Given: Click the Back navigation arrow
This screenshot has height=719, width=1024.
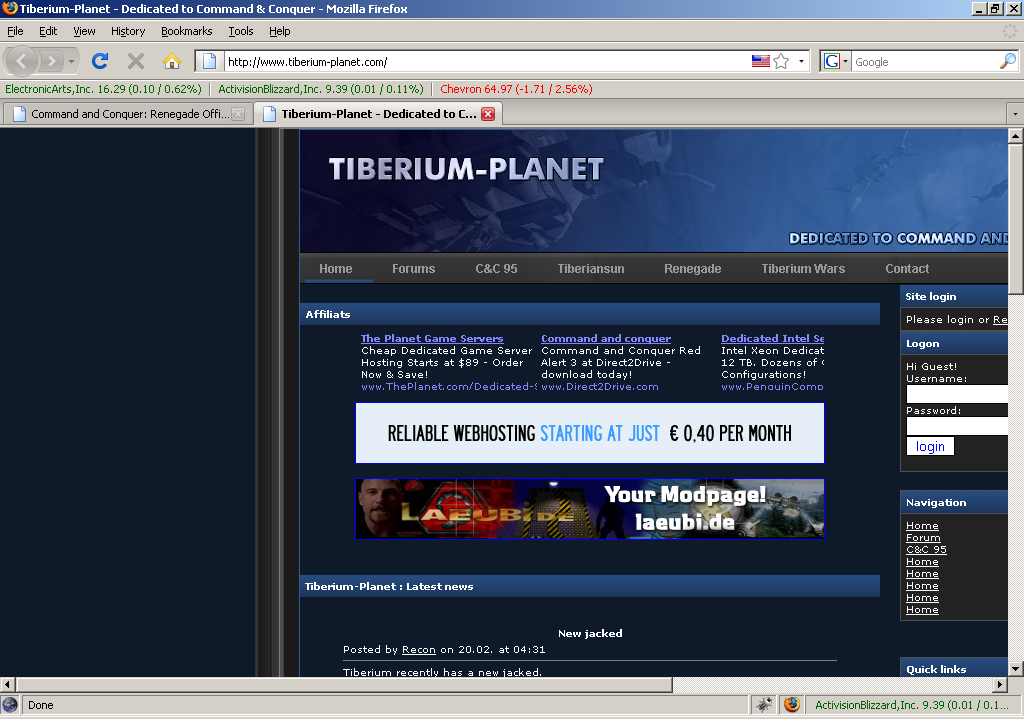Looking at the screenshot, I should pyautogui.click(x=22, y=61).
